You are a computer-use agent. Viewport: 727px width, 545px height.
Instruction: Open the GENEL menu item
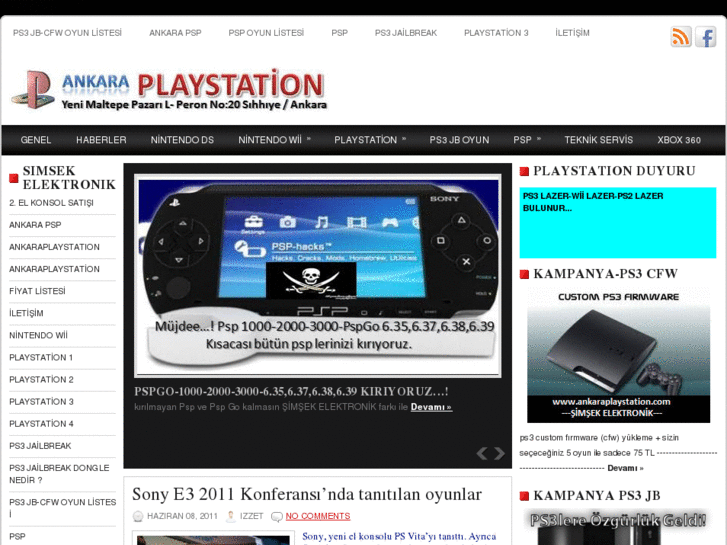(x=36, y=140)
